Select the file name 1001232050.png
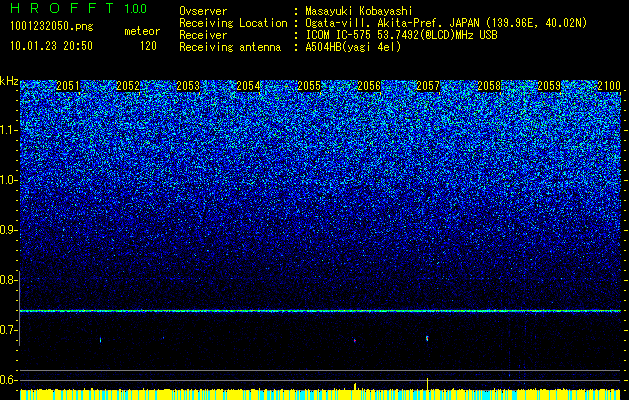Image resolution: width=629 pixels, height=400 pixels. tap(52, 27)
